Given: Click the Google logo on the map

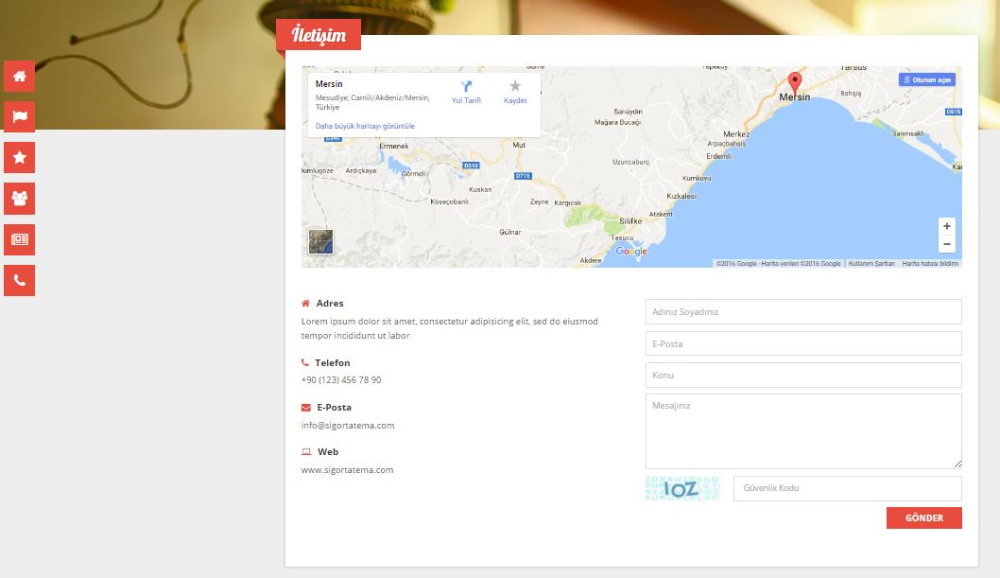Looking at the screenshot, I should click(x=631, y=251).
